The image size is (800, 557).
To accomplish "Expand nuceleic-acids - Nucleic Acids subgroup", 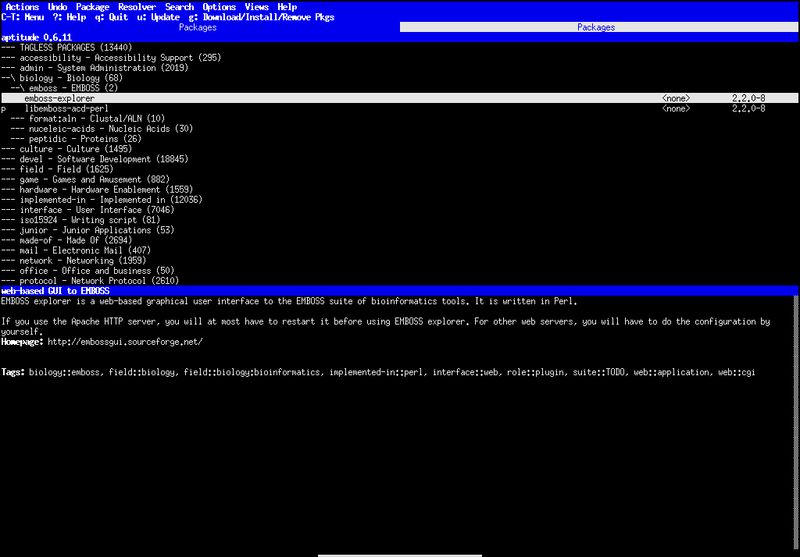I will tap(102, 129).
